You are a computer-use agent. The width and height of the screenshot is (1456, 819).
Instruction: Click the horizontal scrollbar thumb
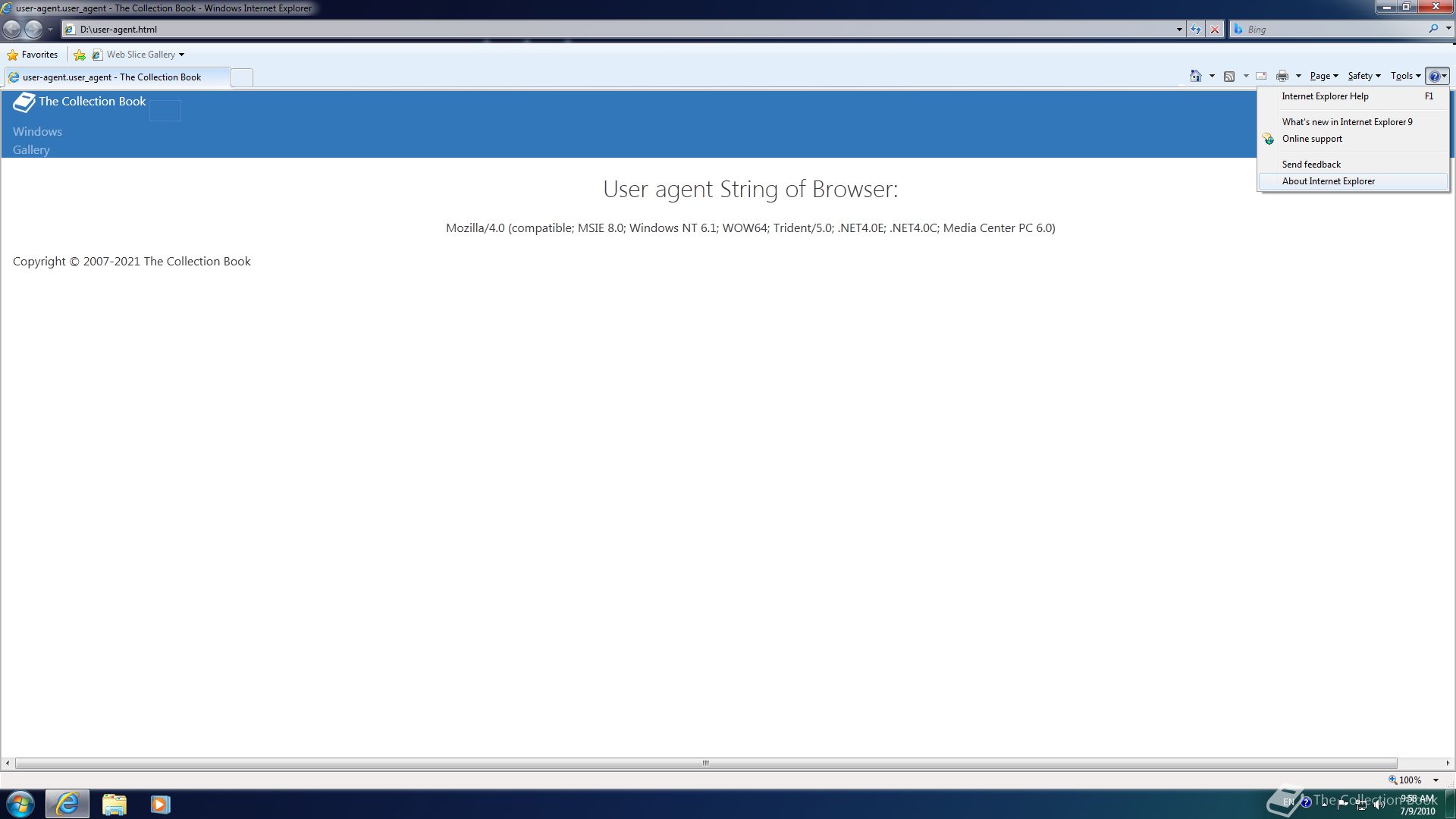click(706, 763)
